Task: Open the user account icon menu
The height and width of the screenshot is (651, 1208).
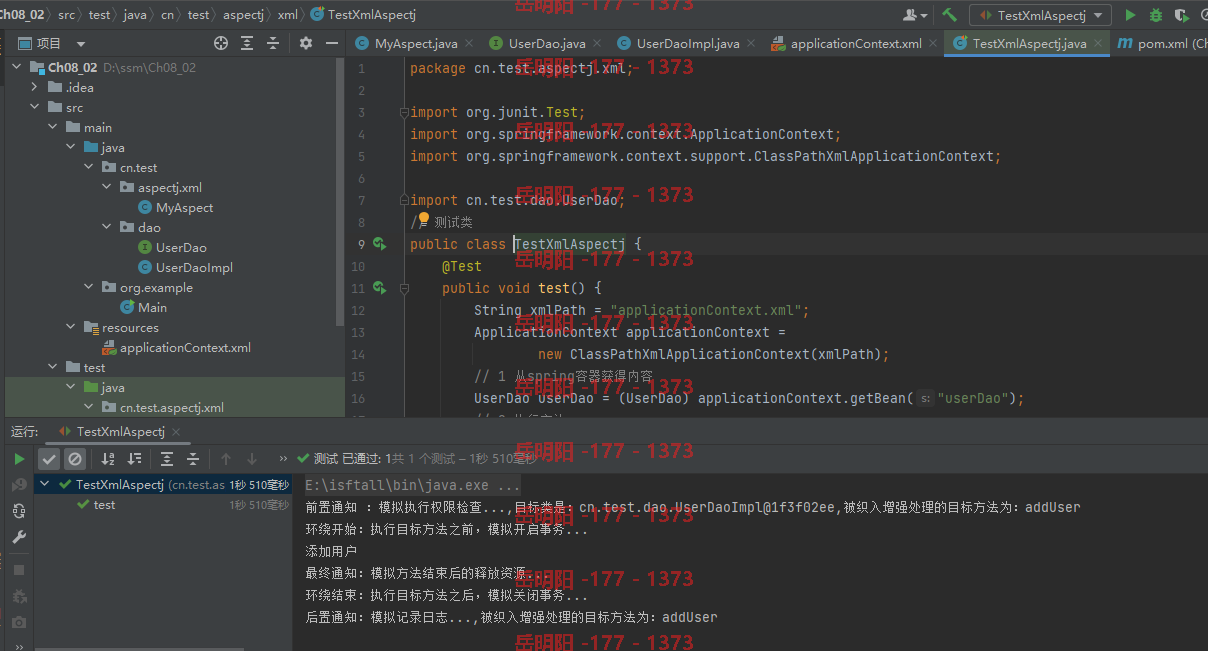Action: tap(915, 15)
